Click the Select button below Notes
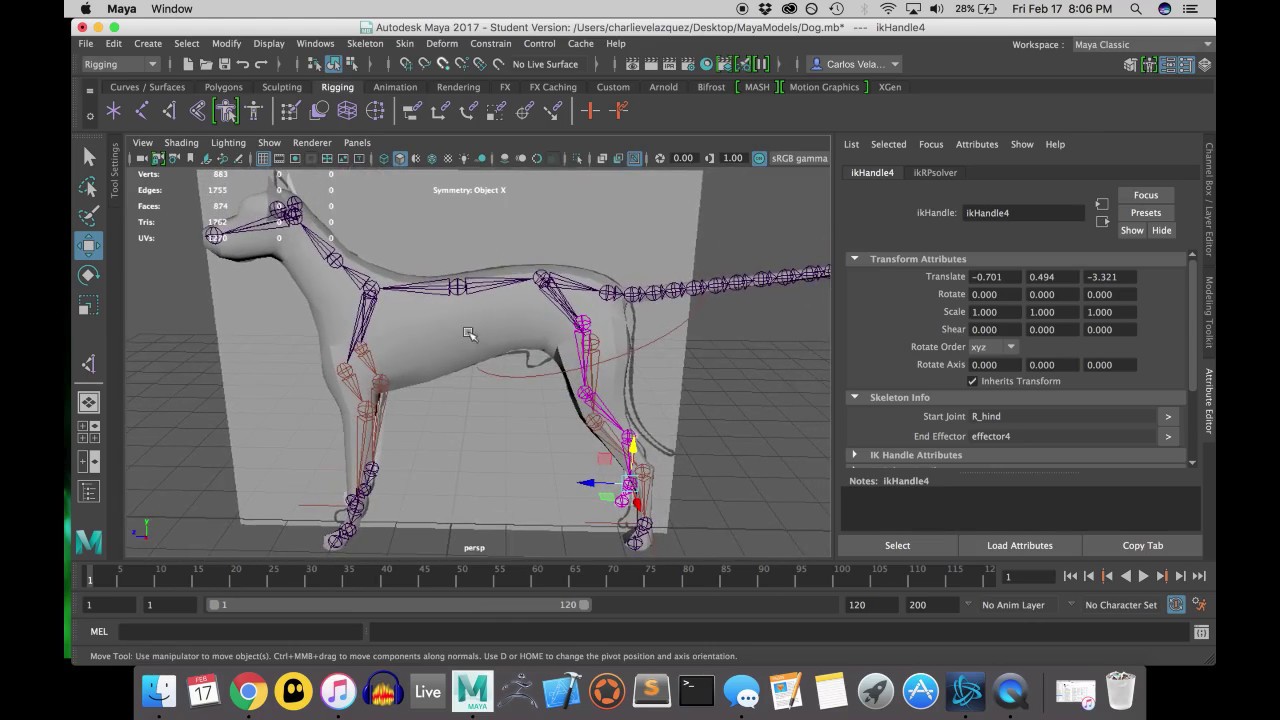 (897, 546)
